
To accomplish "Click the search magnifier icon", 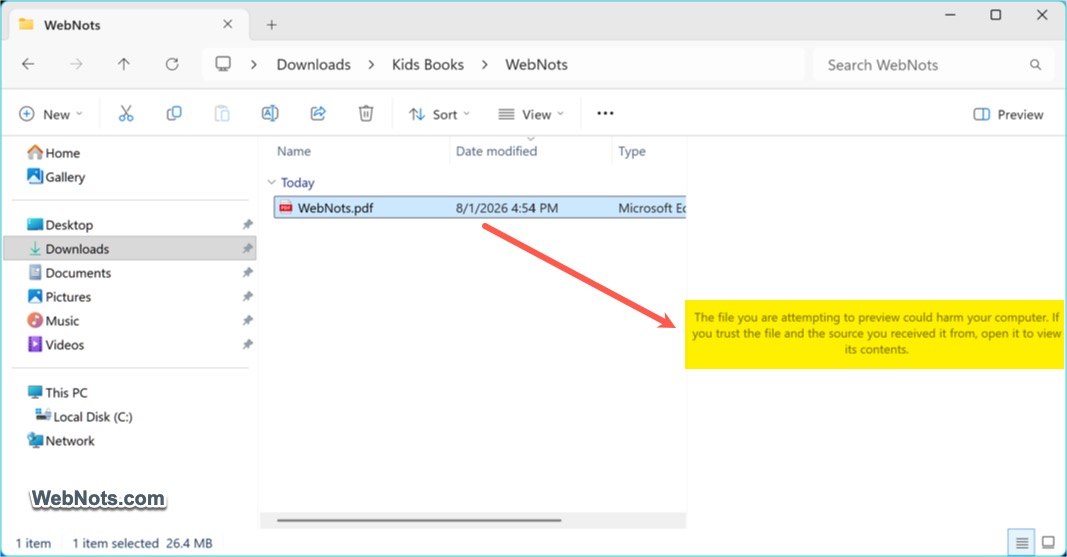I will (x=1035, y=65).
